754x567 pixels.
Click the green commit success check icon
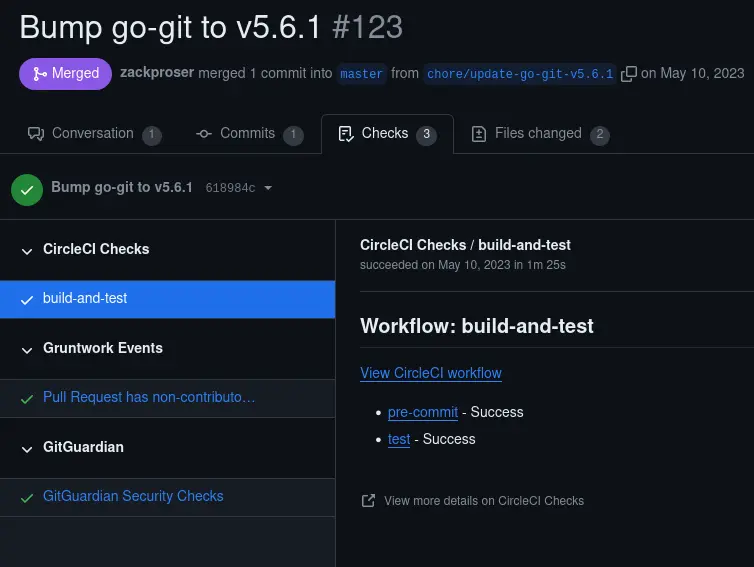(27, 188)
